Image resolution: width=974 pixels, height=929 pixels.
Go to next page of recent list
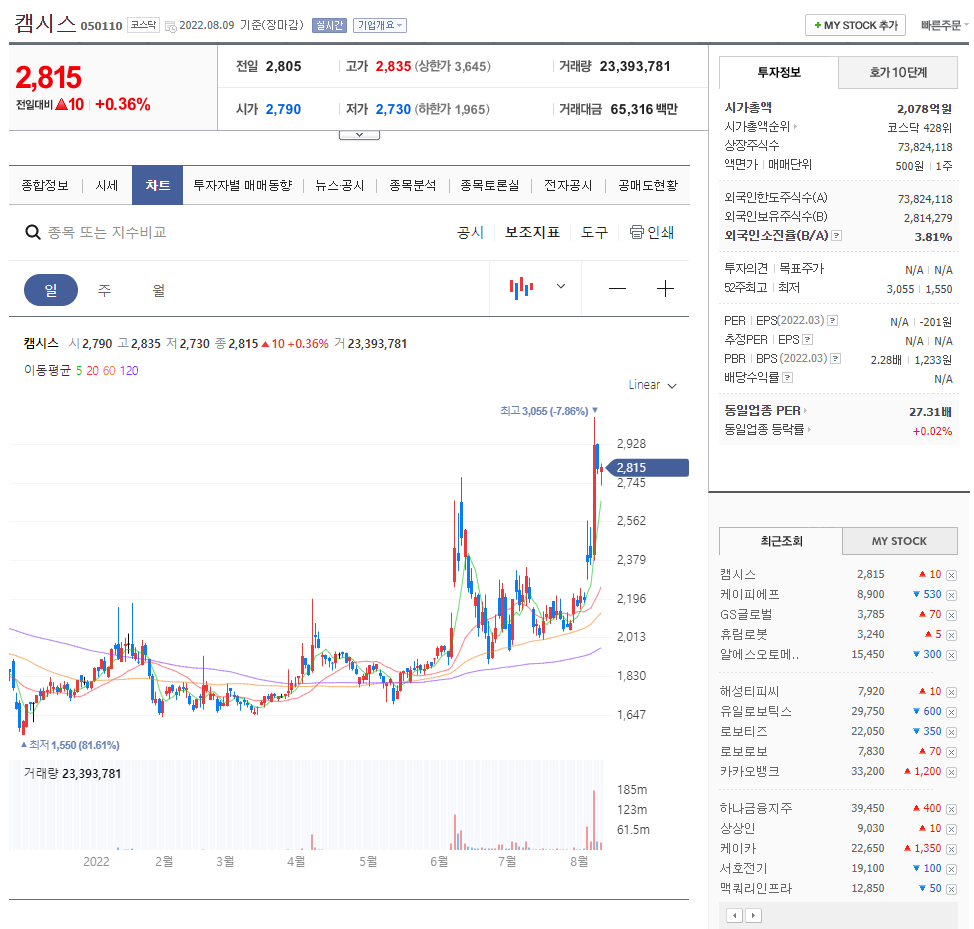pyautogui.click(x=753, y=915)
